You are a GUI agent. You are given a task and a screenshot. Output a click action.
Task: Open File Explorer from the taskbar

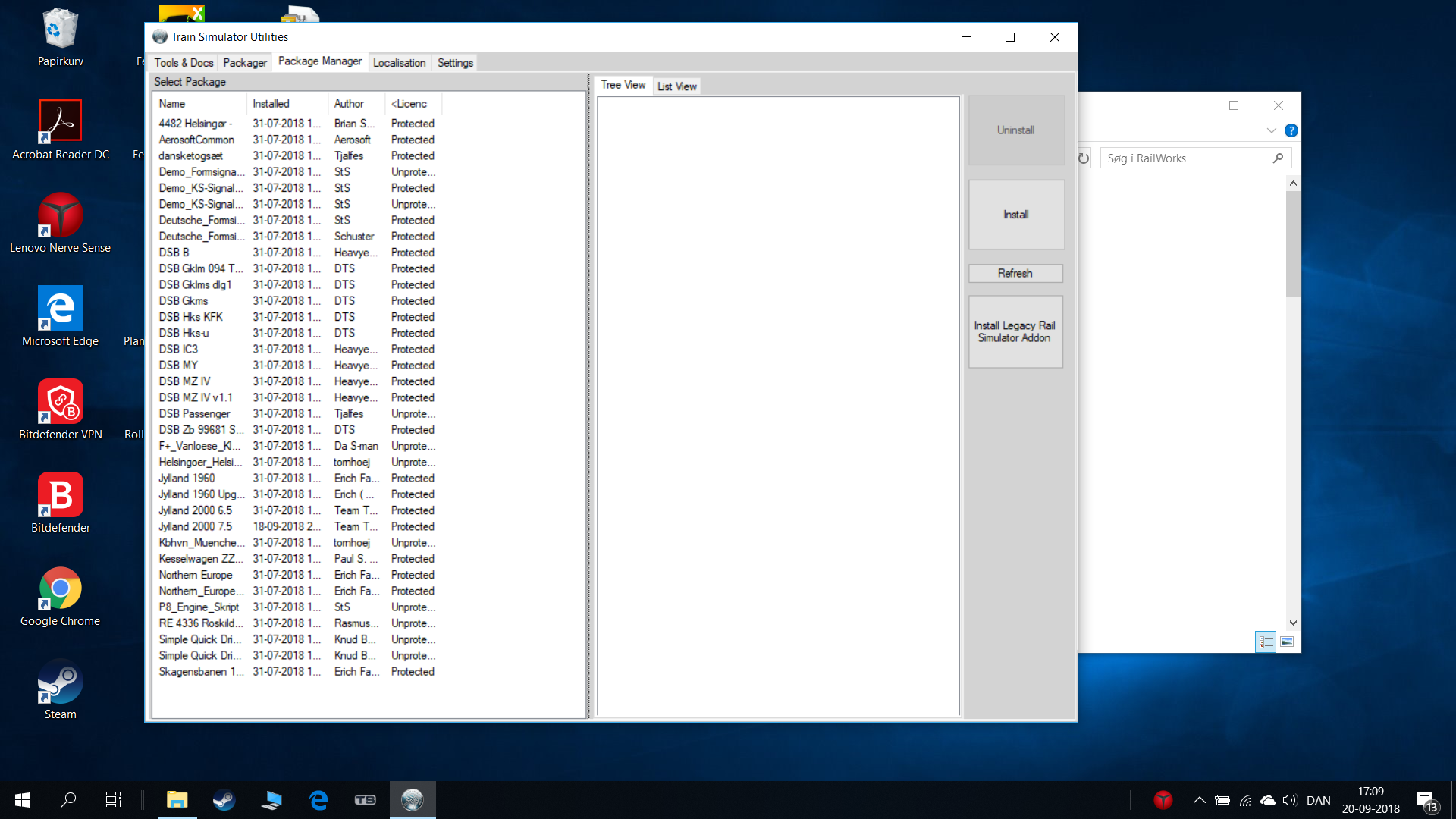pos(177,800)
